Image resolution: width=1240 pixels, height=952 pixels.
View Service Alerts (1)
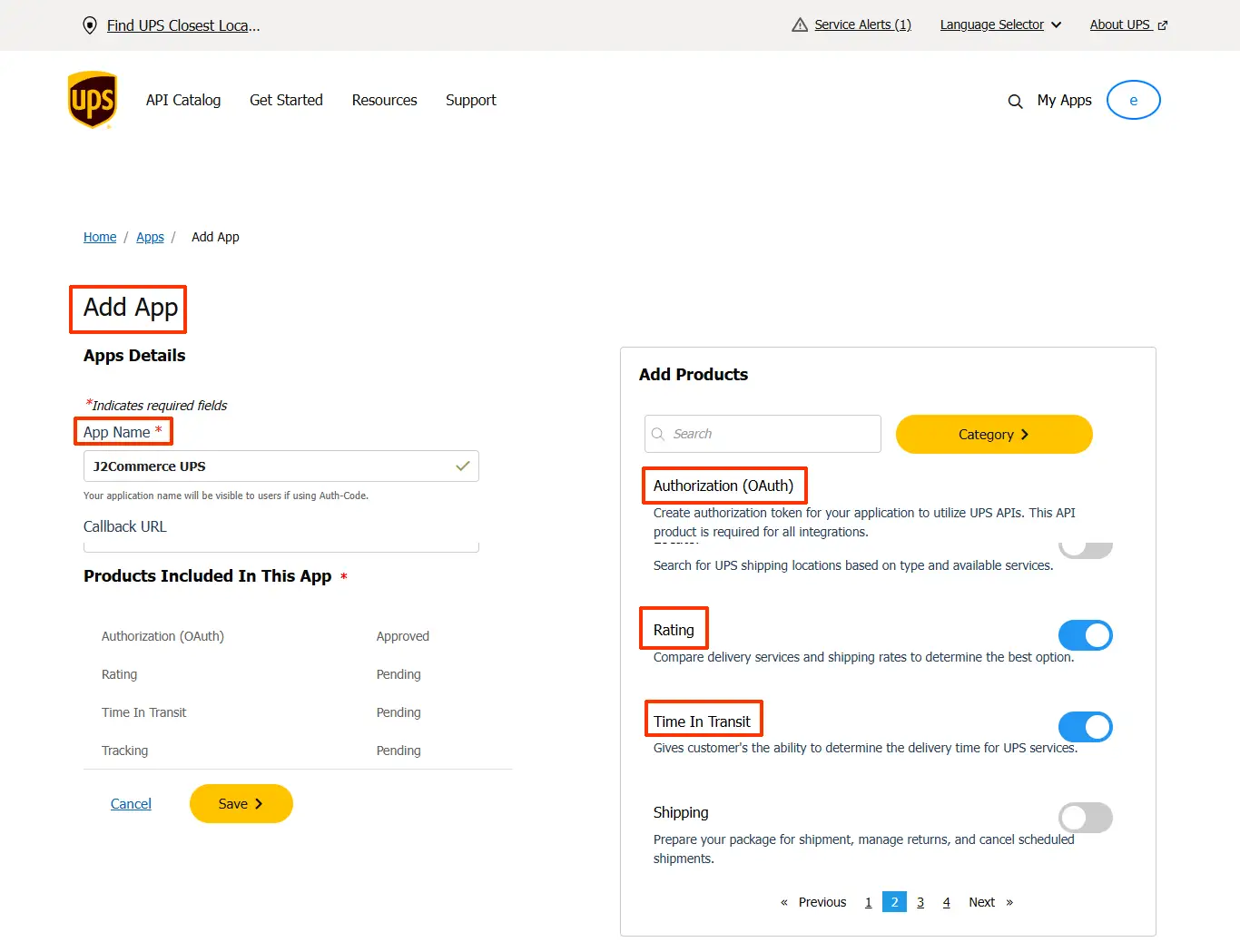click(862, 25)
